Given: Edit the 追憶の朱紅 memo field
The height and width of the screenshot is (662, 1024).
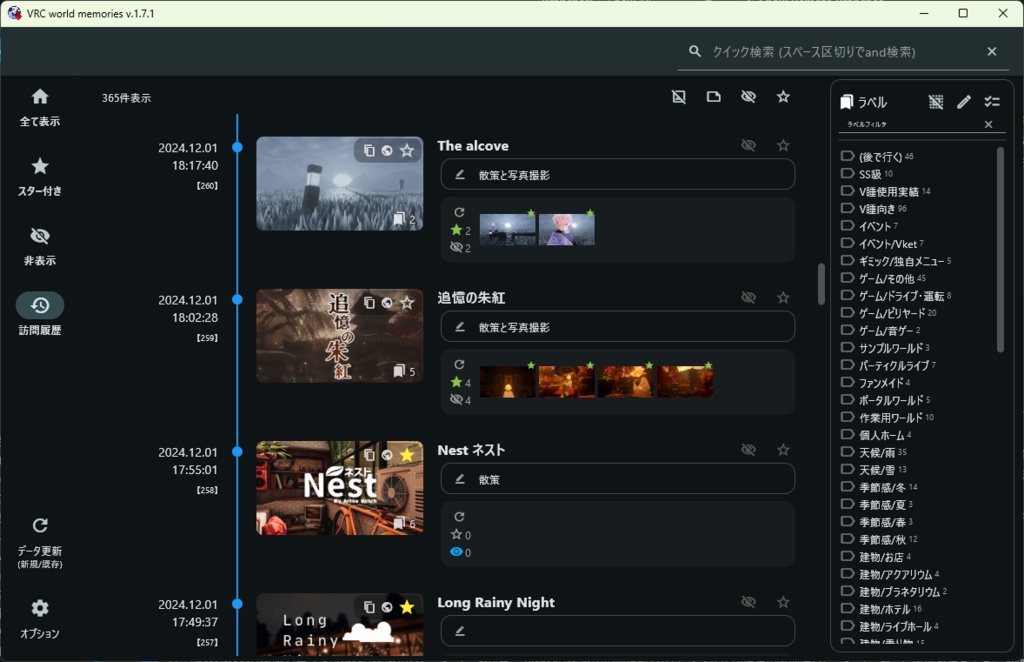Looking at the screenshot, I should click(618, 326).
